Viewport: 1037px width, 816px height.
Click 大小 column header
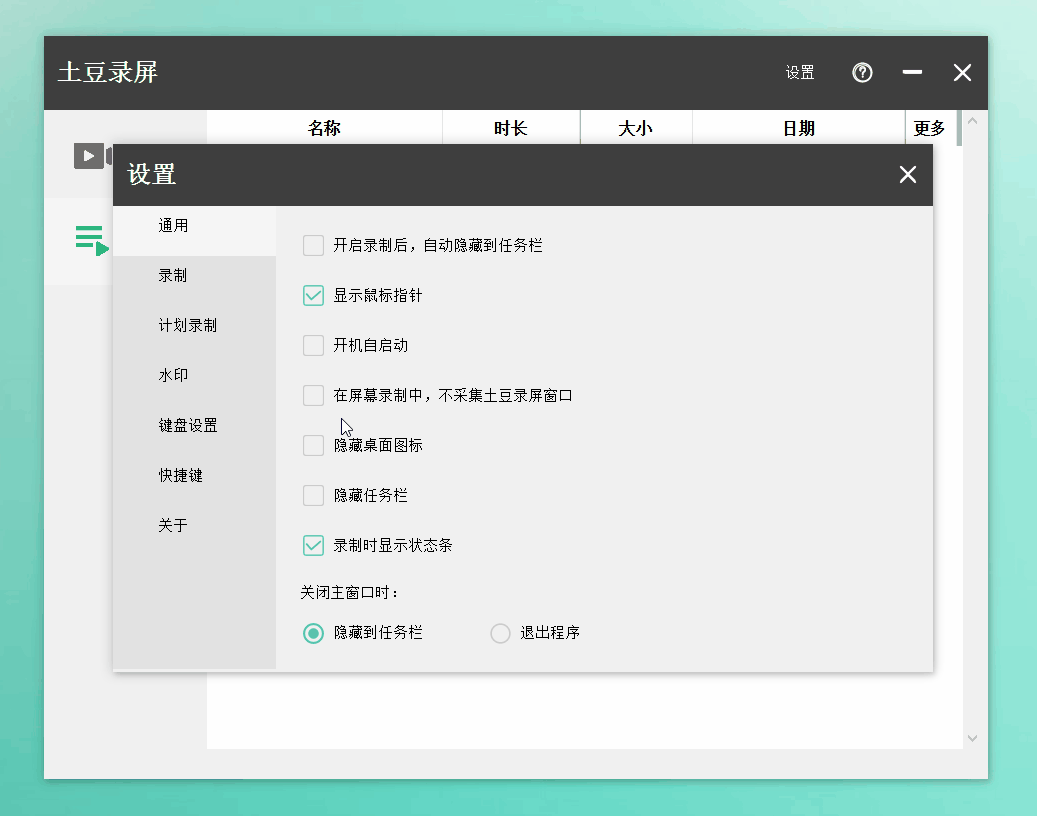[636, 128]
